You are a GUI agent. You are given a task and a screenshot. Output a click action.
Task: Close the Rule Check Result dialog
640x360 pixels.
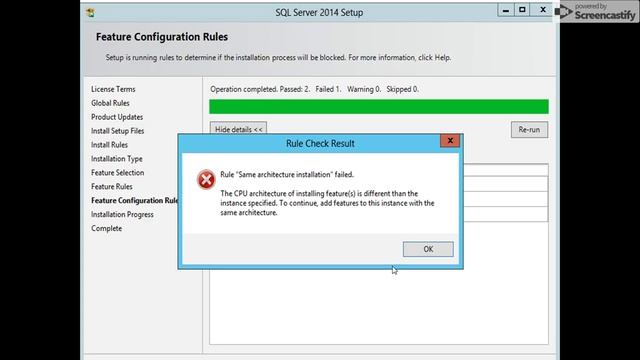click(x=450, y=141)
